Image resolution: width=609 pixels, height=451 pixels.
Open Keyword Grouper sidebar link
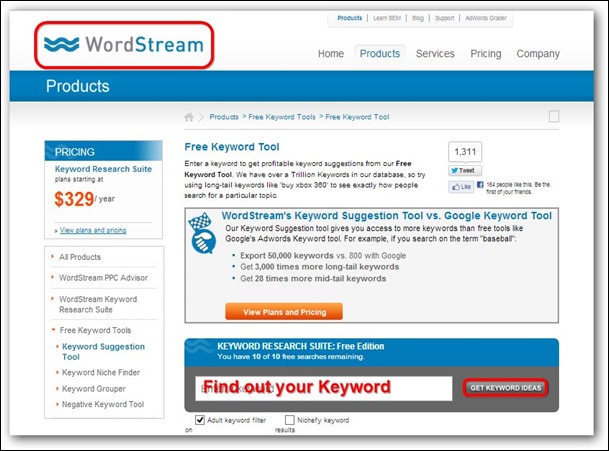[94, 388]
